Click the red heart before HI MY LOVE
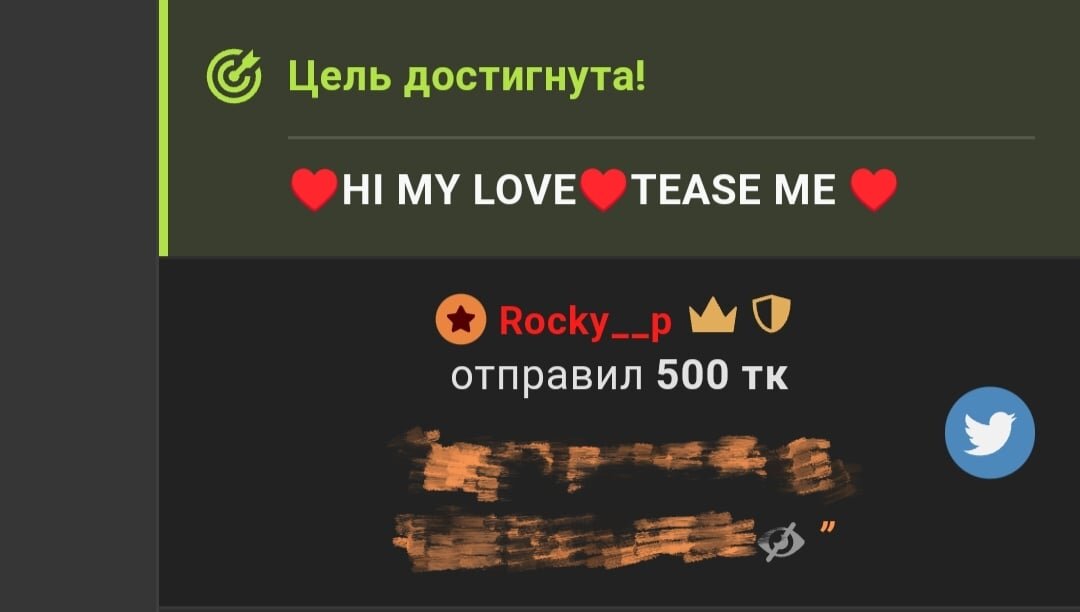1080x612 pixels. [314, 189]
